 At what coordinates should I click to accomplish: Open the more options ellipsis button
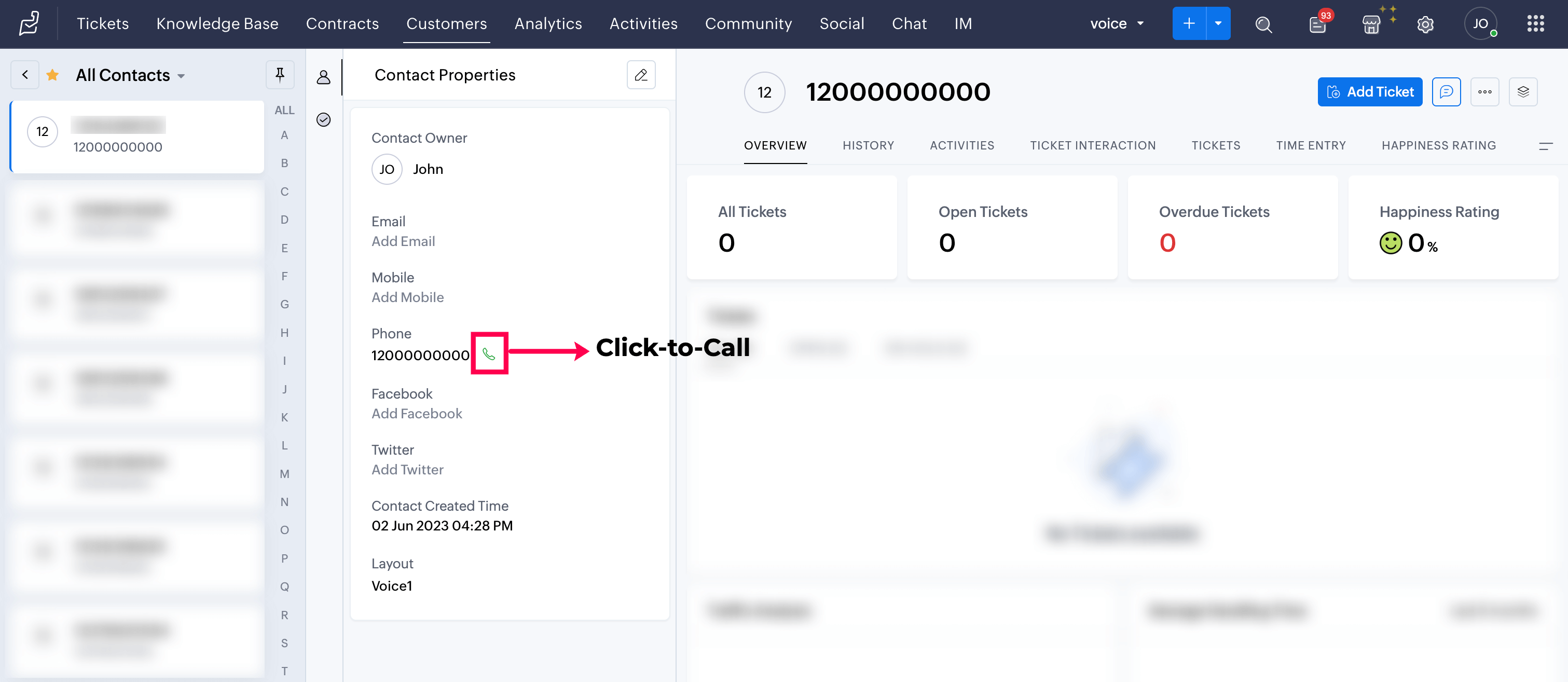point(1484,92)
